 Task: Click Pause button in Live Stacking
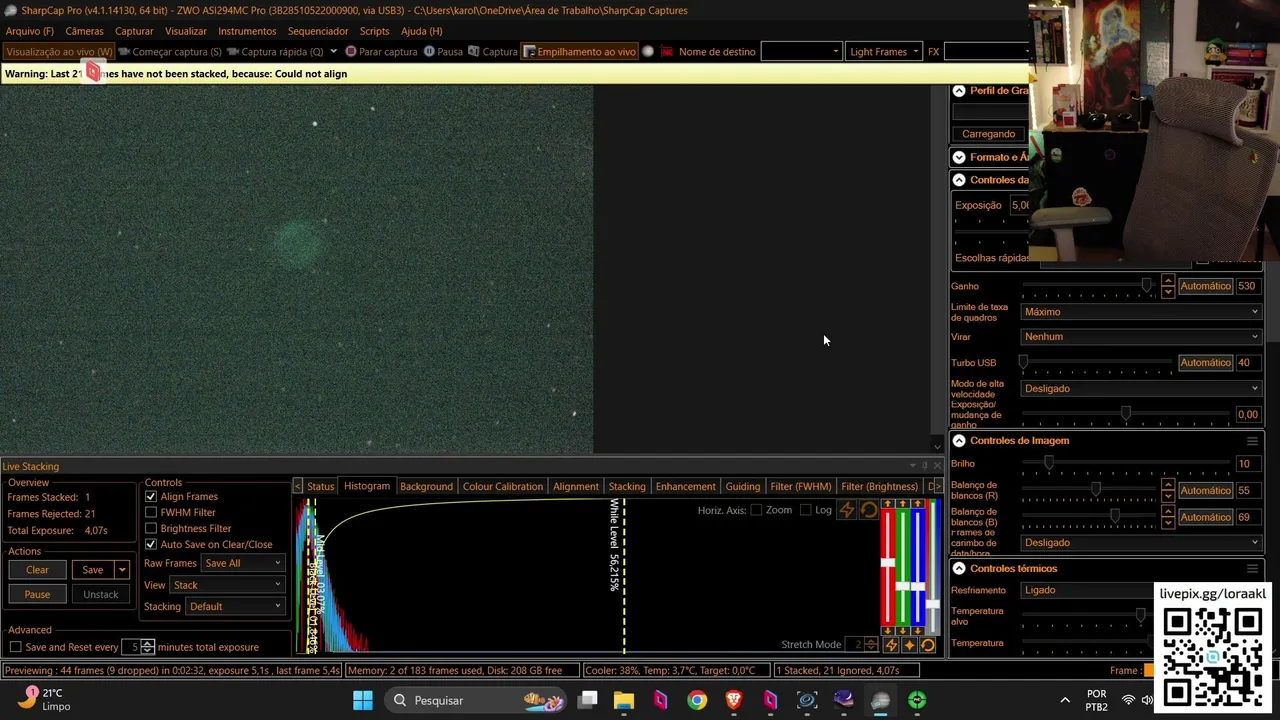37,595
